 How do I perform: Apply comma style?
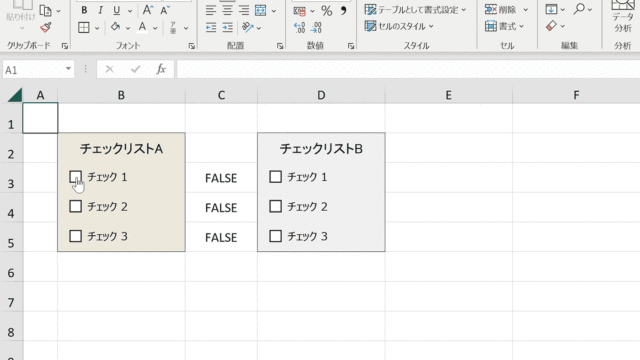click(344, 11)
